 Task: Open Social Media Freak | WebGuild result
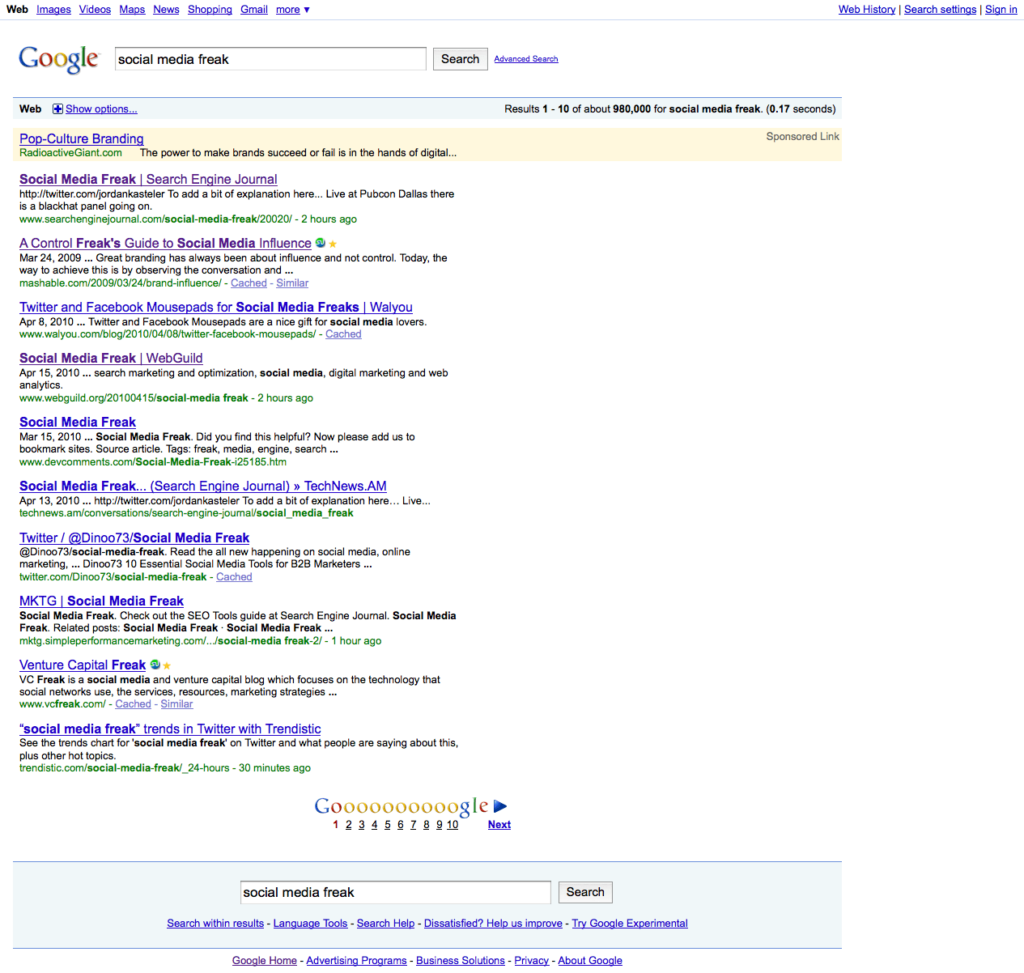pos(111,358)
